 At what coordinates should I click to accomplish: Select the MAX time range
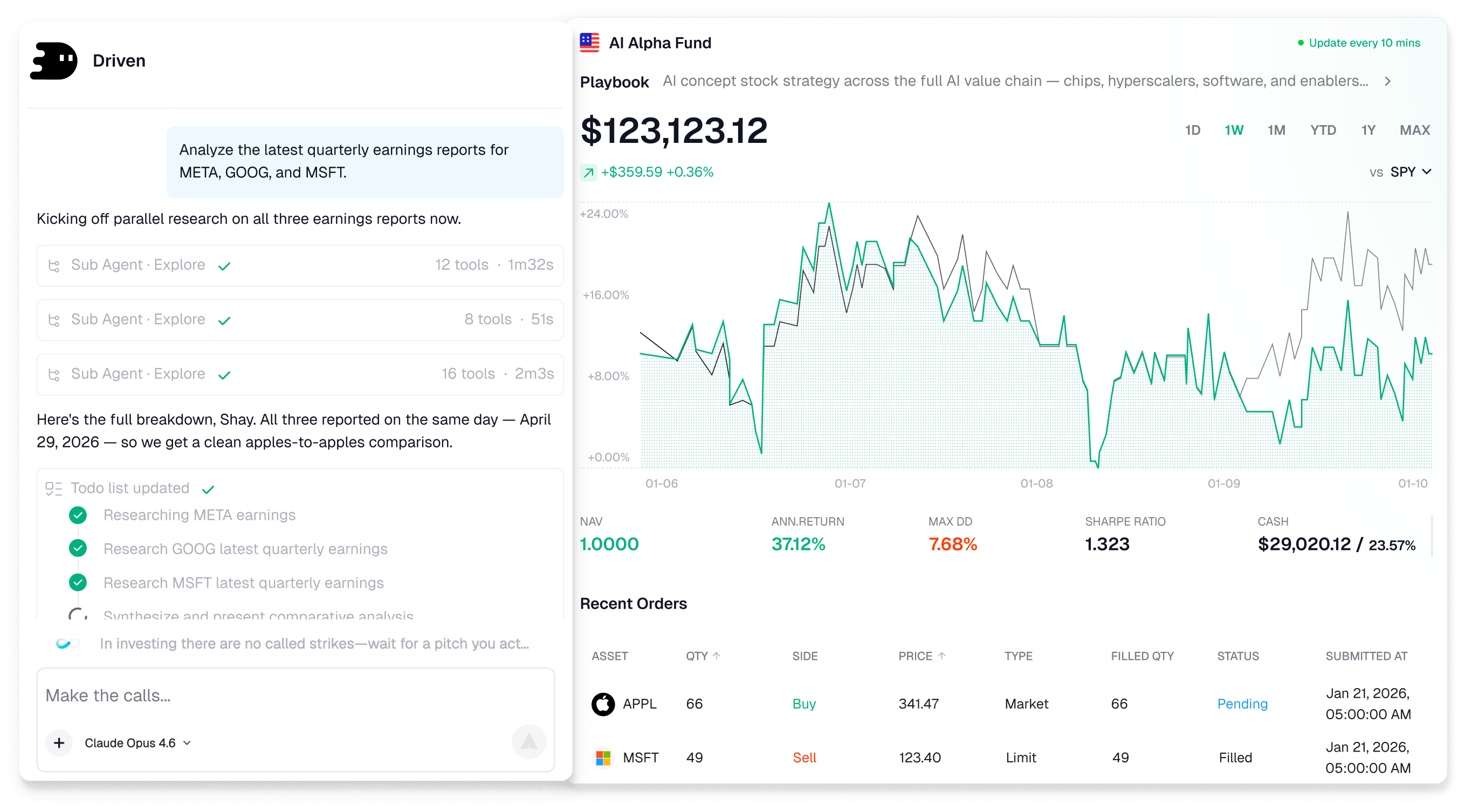(1414, 130)
